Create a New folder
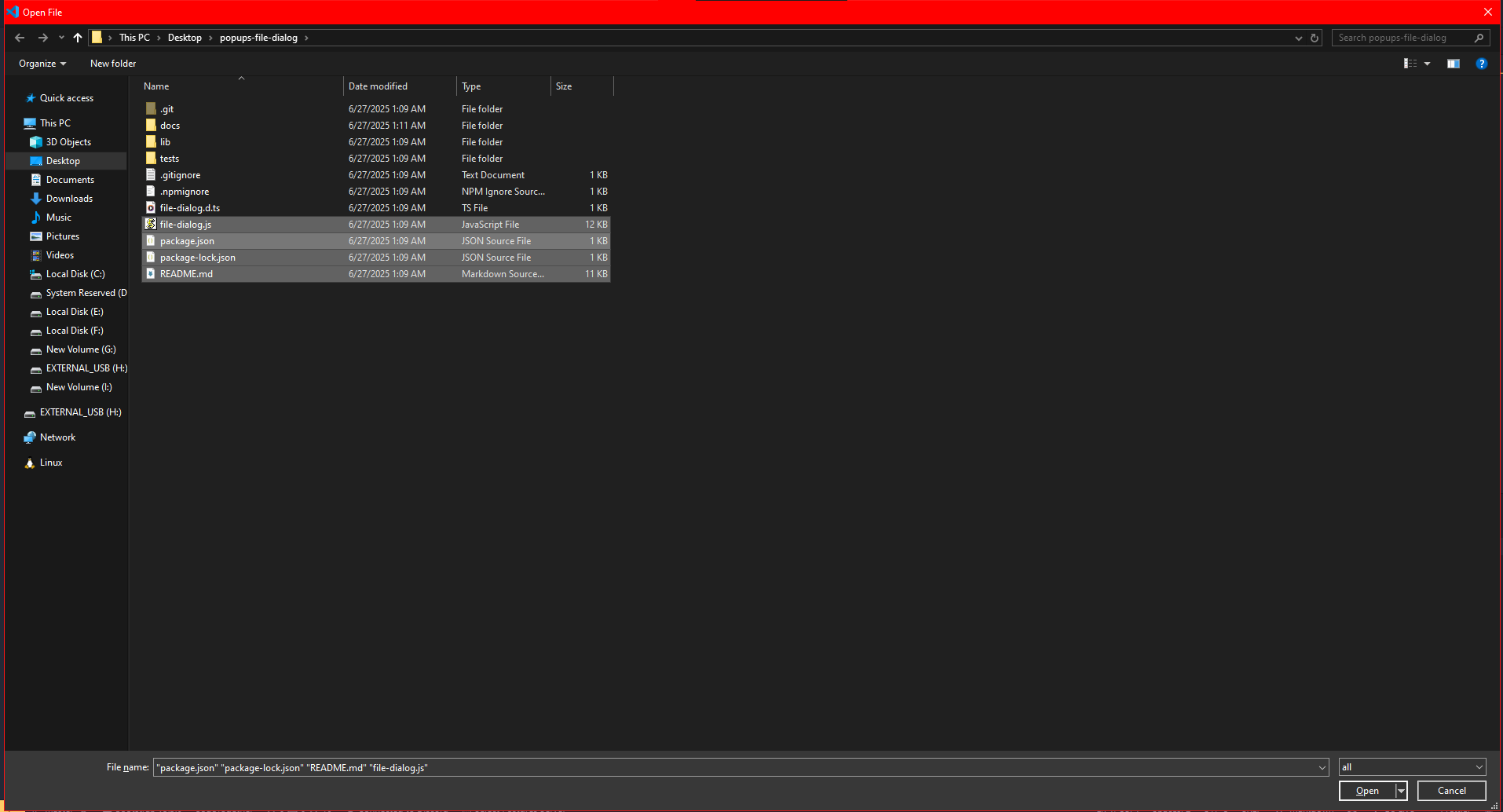This screenshot has height=812, width=1503. pos(113,64)
